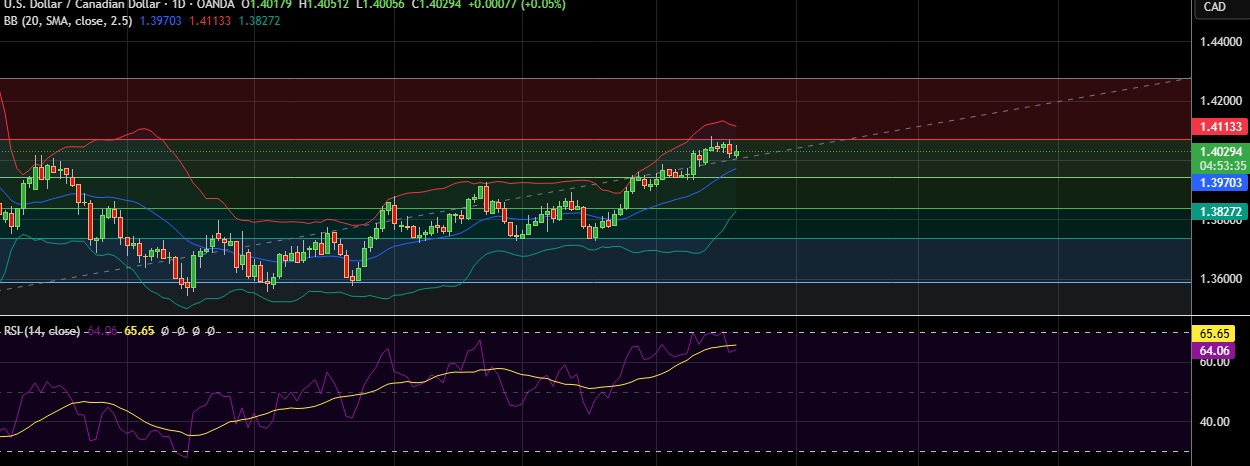Click the open price O1.40179 in header
Image resolution: width=1250 pixels, height=466 pixels.
coord(265,5)
